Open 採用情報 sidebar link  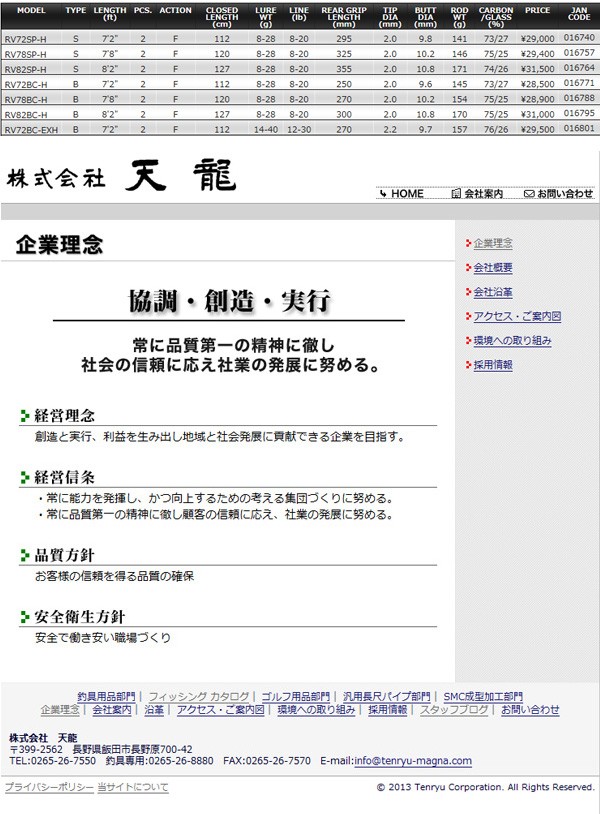click(493, 365)
